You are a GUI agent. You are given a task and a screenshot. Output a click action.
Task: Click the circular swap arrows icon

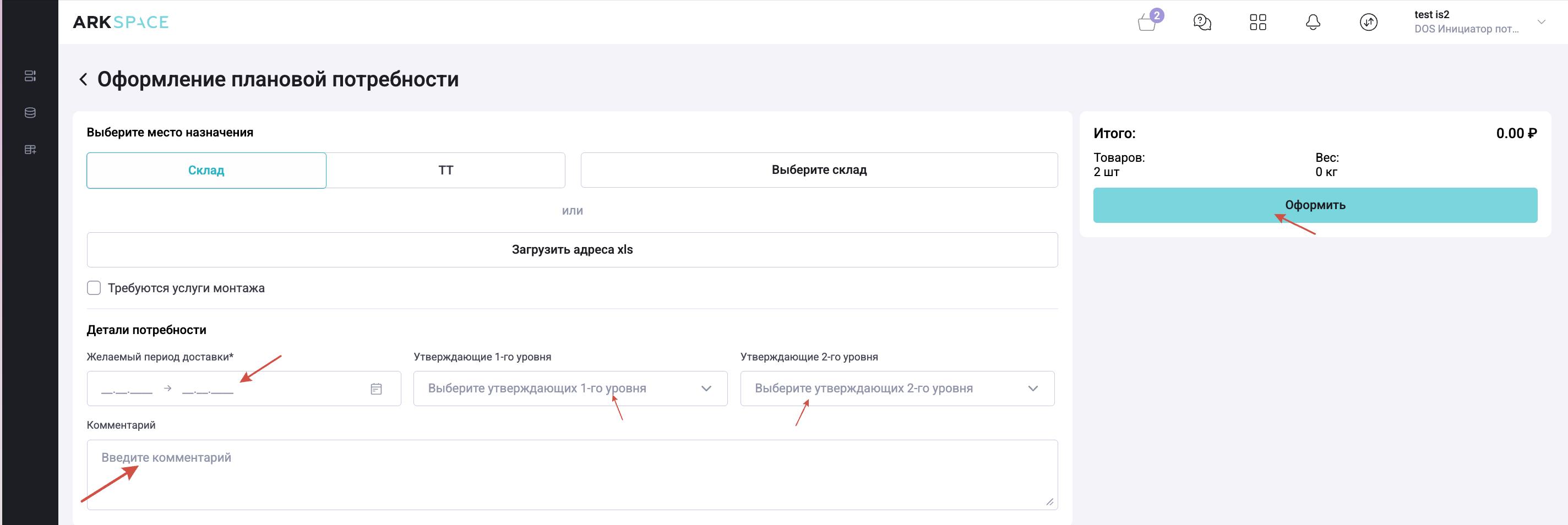(1368, 23)
